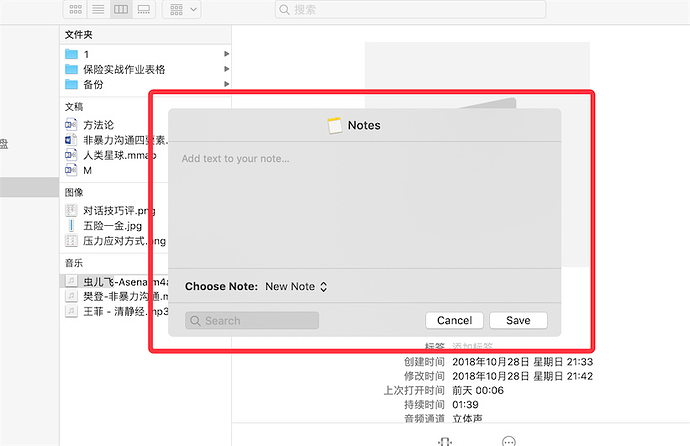Click the Search field in Notes dialog
The image size is (690, 446).
coord(252,320)
